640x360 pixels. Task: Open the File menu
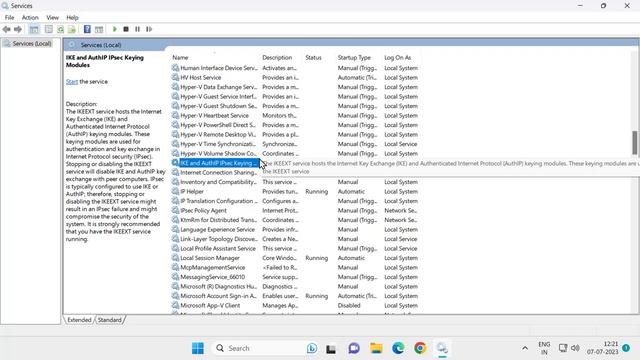9,18
